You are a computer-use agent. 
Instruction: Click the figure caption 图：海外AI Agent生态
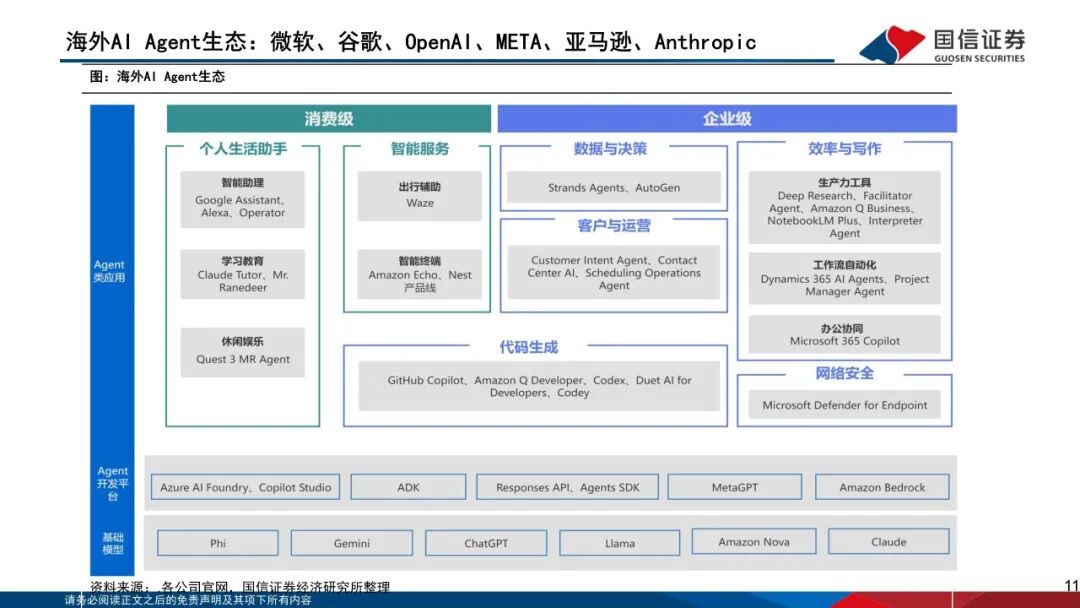(157, 76)
